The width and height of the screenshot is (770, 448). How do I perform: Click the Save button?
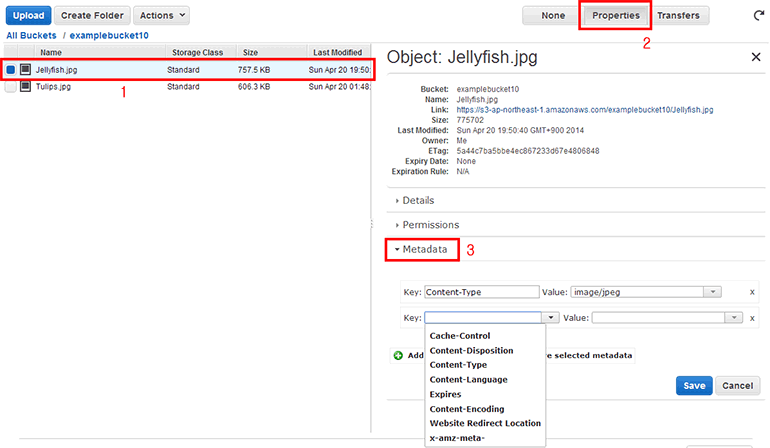click(x=693, y=385)
